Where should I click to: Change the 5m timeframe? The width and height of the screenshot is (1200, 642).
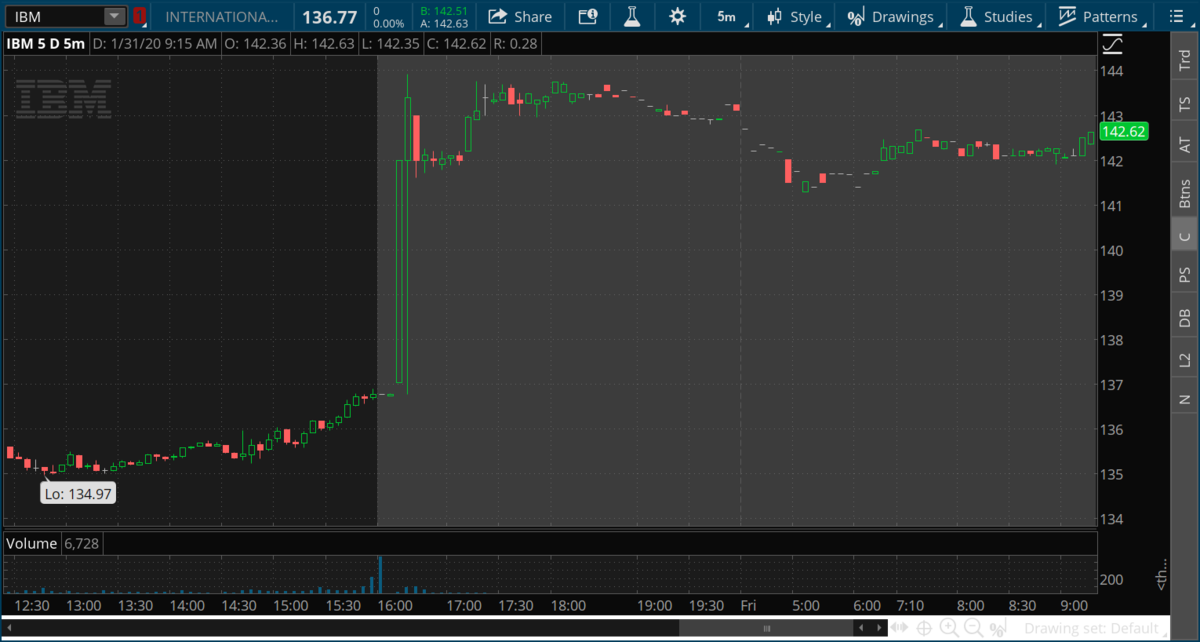pyautogui.click(x=726, y=16)
